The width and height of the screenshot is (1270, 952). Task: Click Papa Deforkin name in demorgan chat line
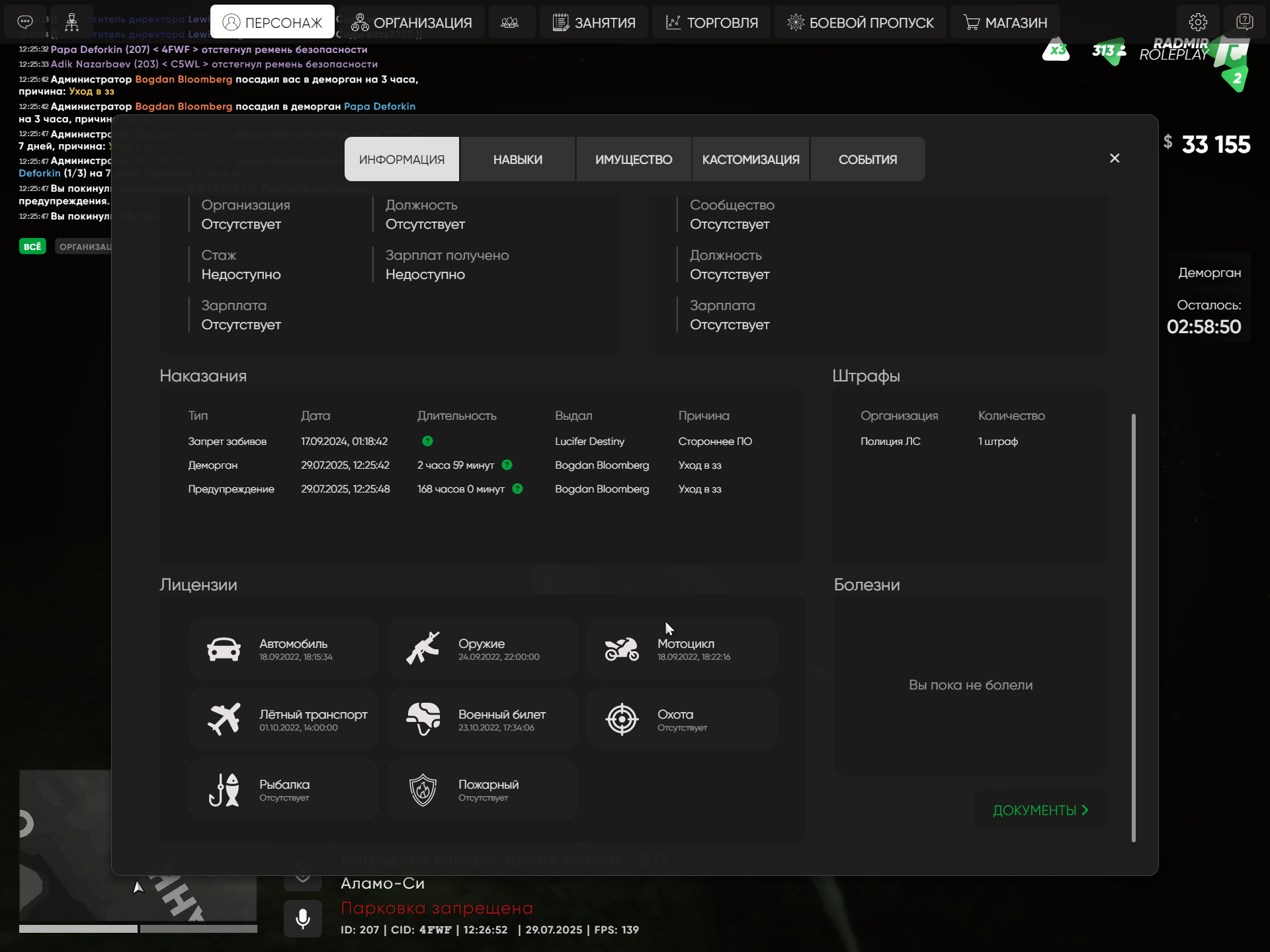coord(380,106)
